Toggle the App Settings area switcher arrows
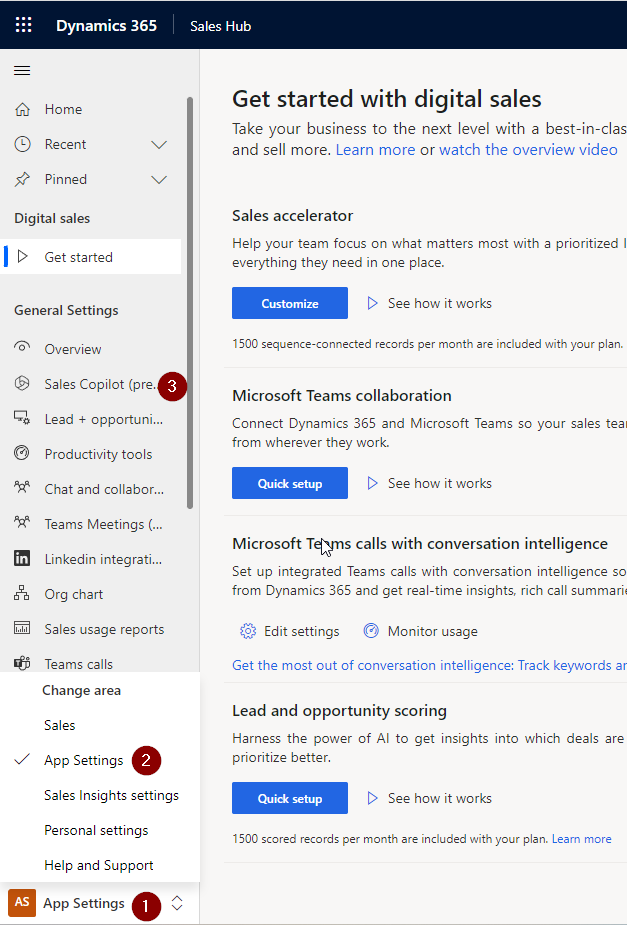The image size is (627, 925). click(x=177, y=903)
